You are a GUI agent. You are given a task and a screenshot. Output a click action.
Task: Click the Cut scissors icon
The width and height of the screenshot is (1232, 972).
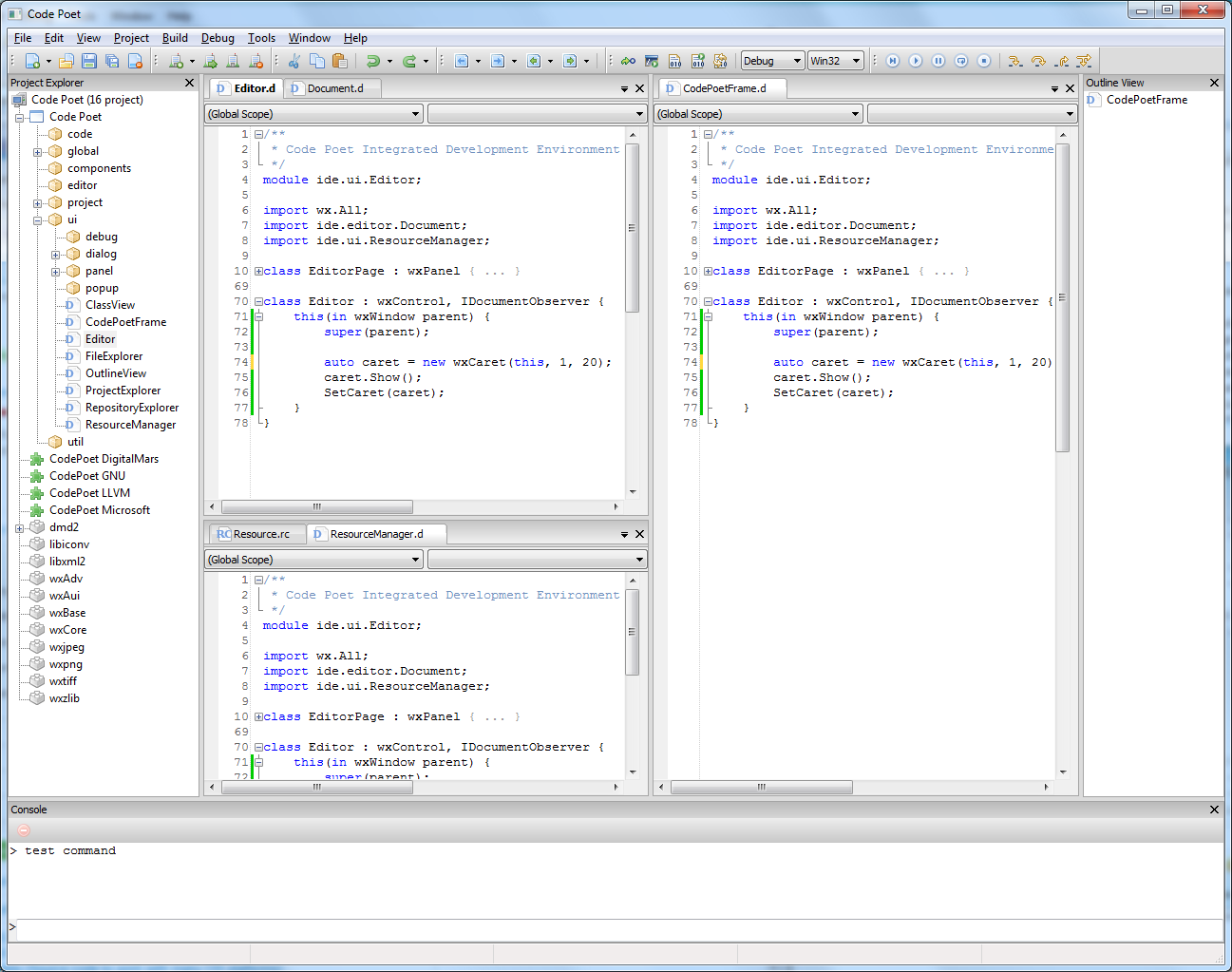point(294,61)
